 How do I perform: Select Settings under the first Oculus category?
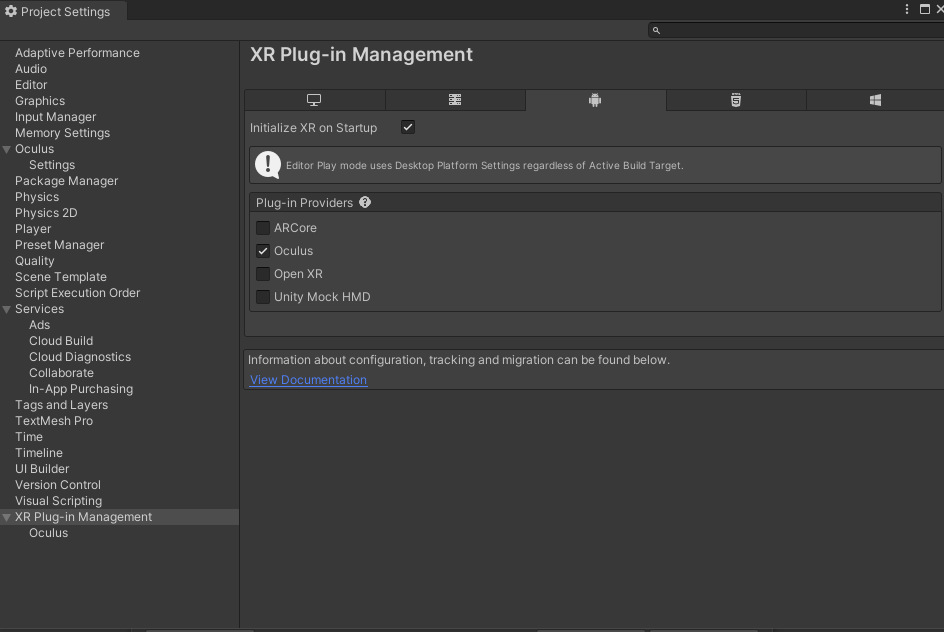pyautogui.click(x=52, y=165)
